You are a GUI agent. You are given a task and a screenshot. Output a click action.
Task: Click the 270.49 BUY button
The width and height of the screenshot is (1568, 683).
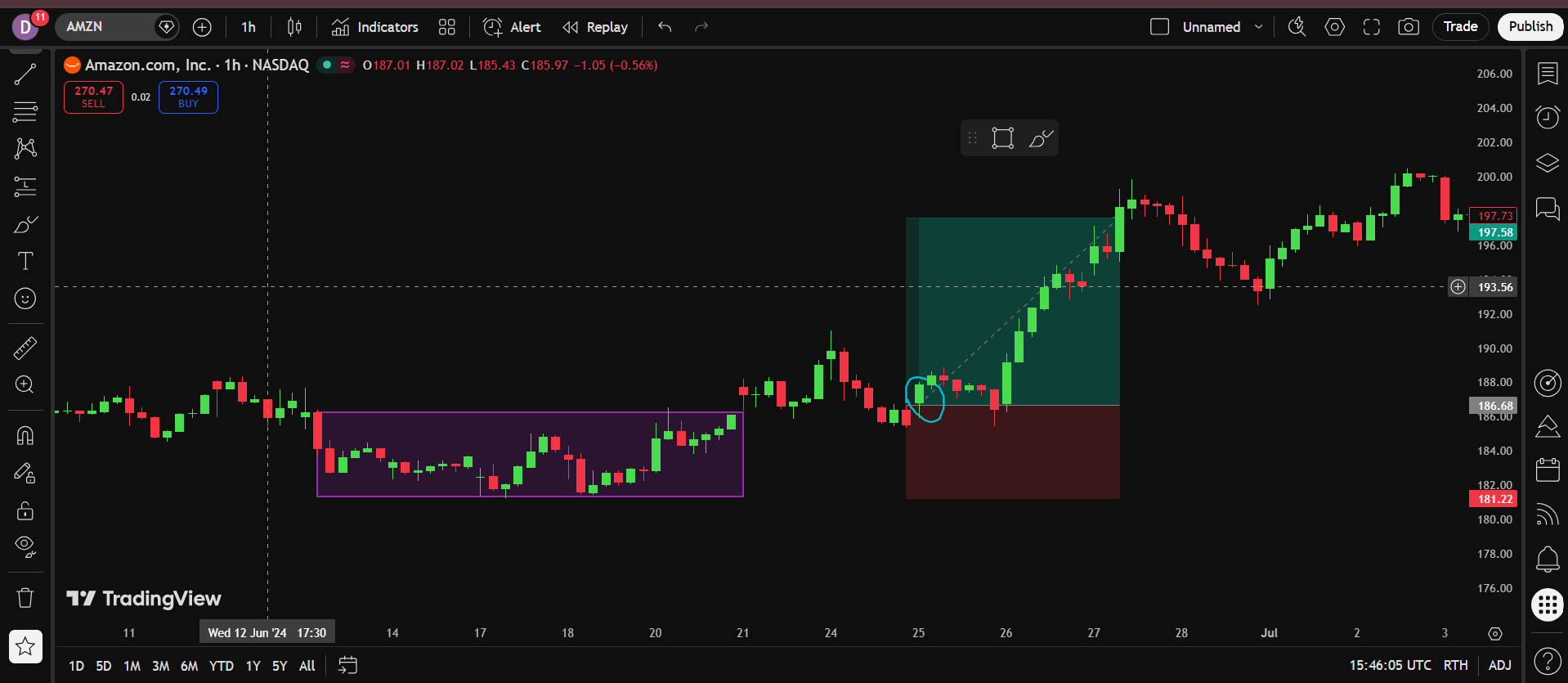click(188, 97)
